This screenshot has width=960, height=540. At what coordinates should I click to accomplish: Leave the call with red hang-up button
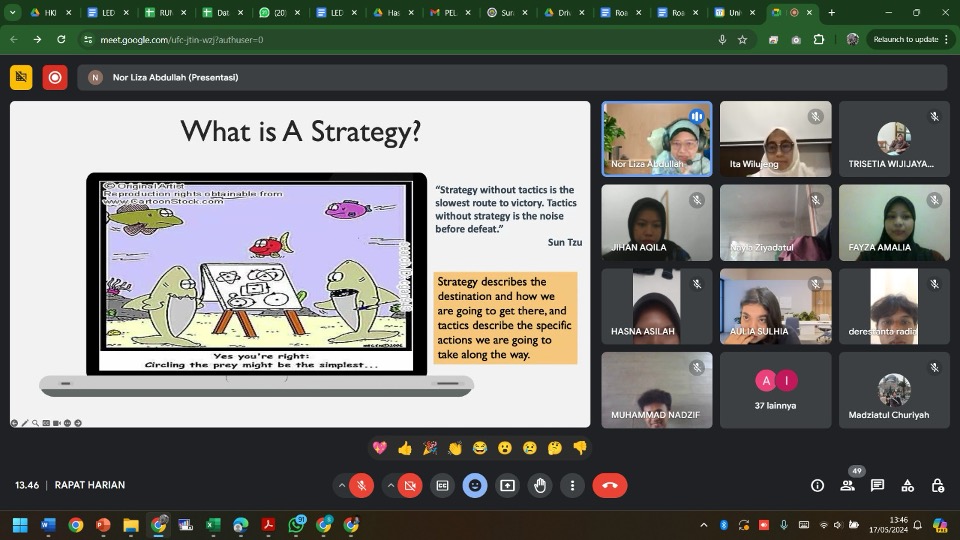(x=609, y=486)
